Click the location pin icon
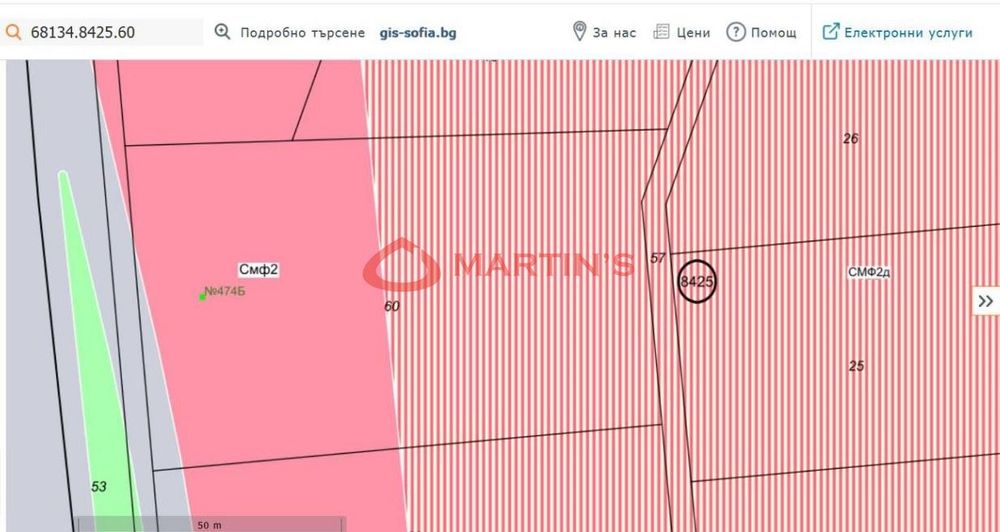1000x532 pixels. click(x=579, y=31)
